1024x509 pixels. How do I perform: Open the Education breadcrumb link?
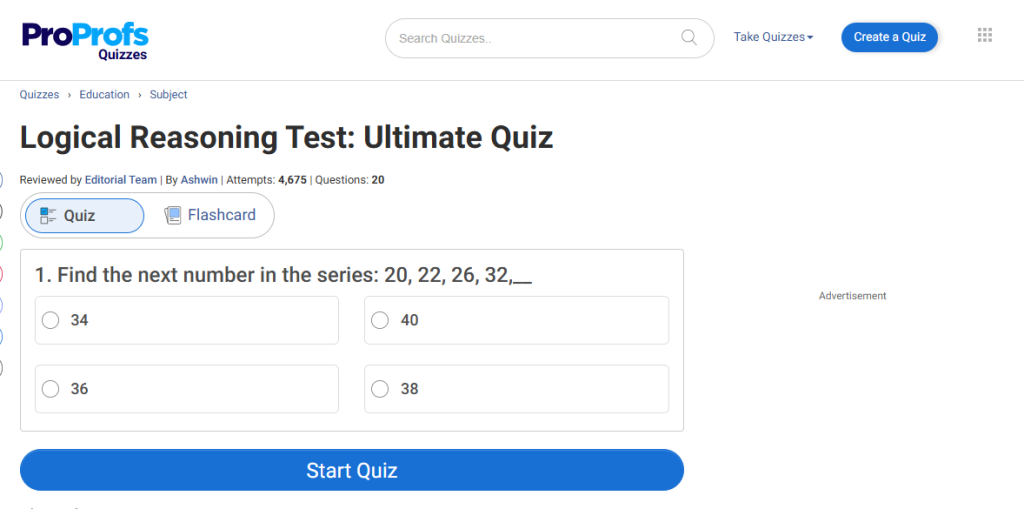105,95
